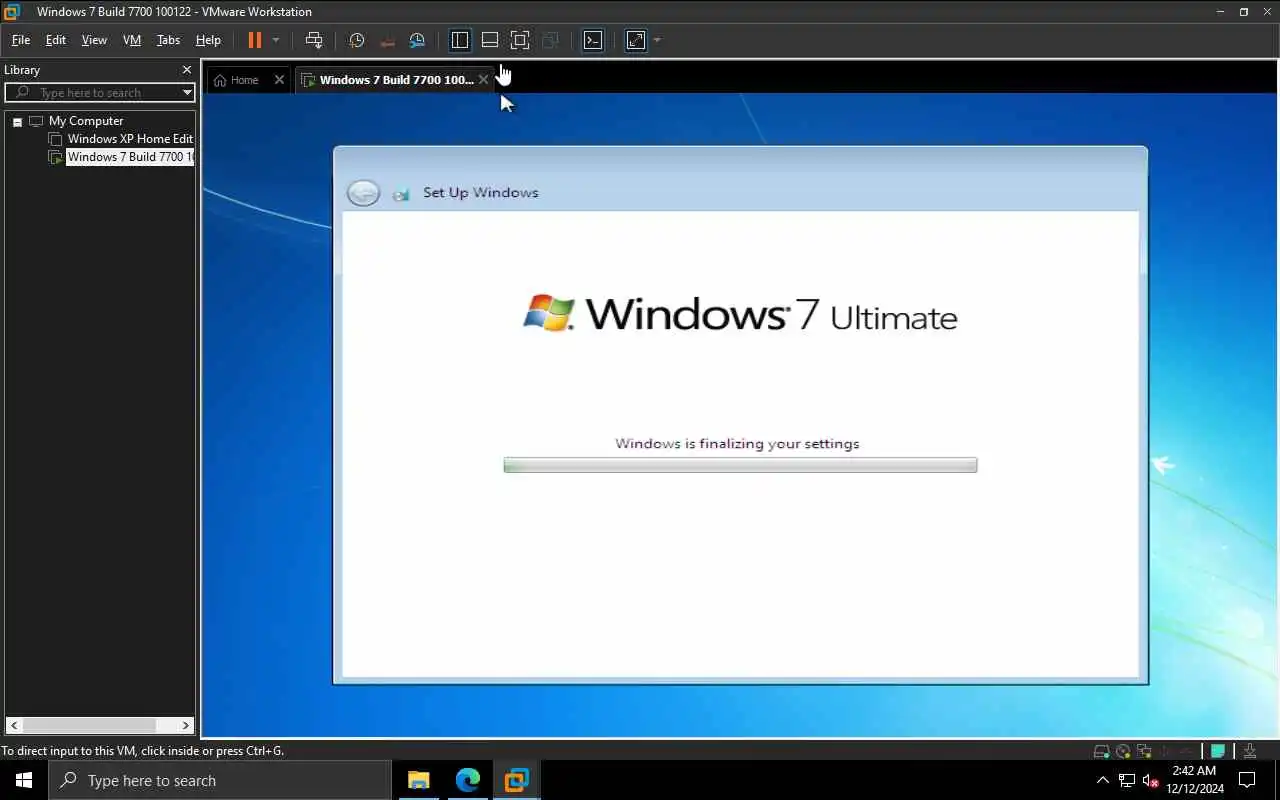
Task: Enter full screen mode from the toolbar
Action: pyautogui.click(x=520, y=40)
